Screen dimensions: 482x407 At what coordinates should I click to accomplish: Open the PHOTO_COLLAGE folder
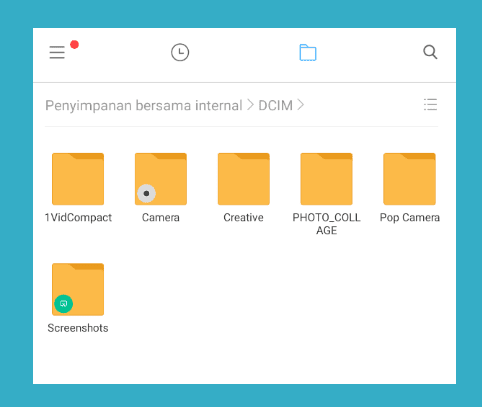click(x=326, y=179)
